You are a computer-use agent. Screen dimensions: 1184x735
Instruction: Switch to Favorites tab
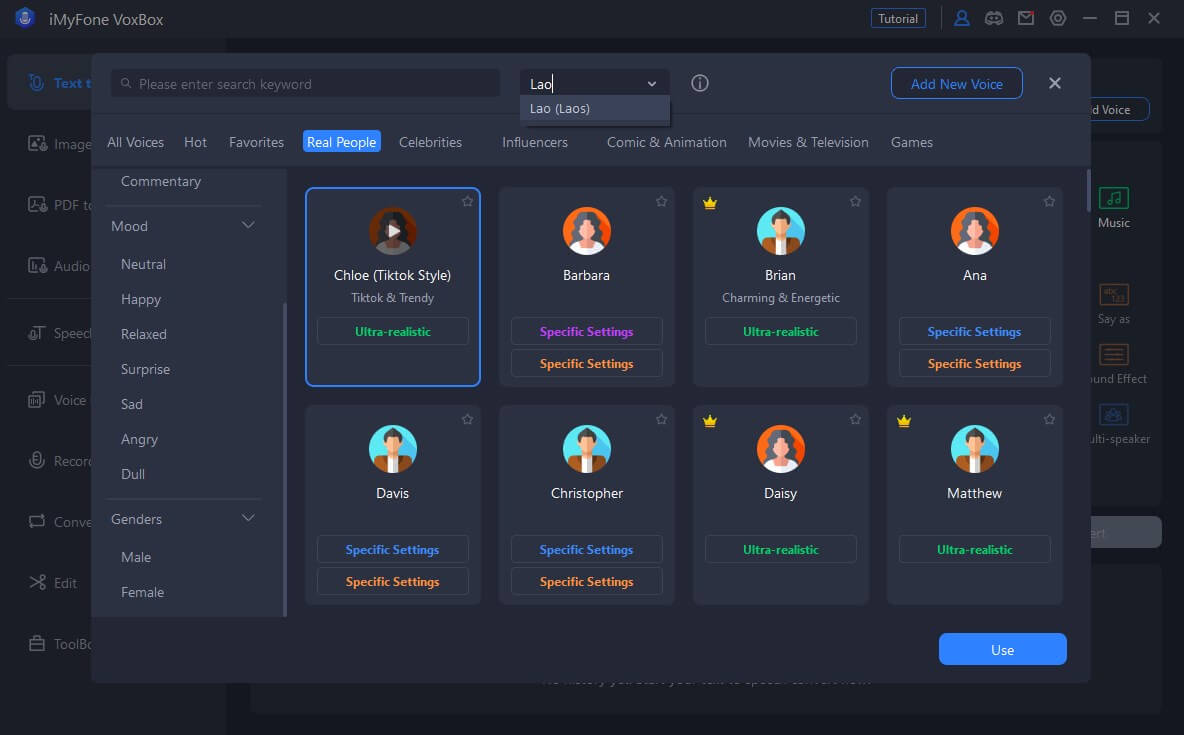(257, 142)
